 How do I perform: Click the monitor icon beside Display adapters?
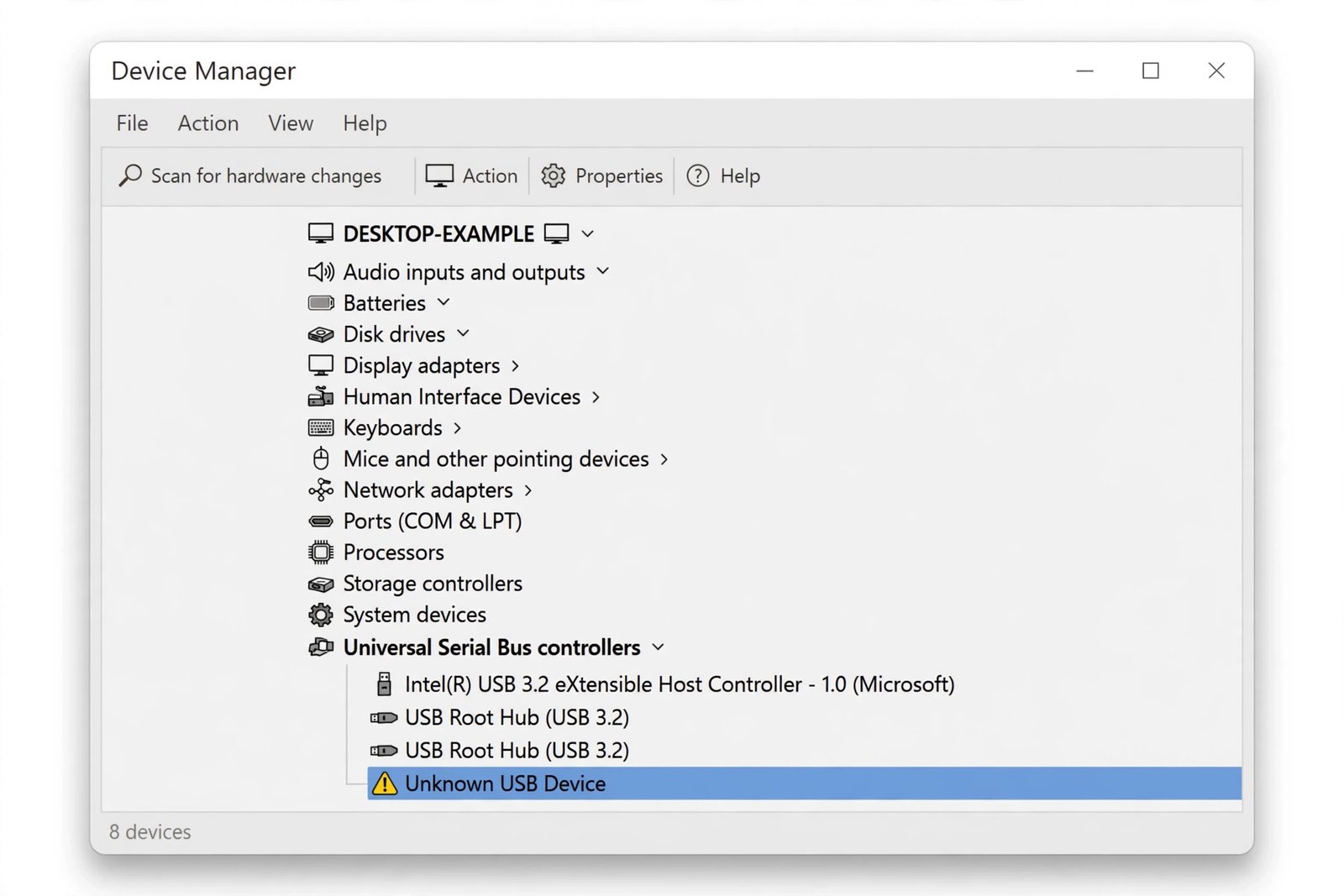[321, 365]
